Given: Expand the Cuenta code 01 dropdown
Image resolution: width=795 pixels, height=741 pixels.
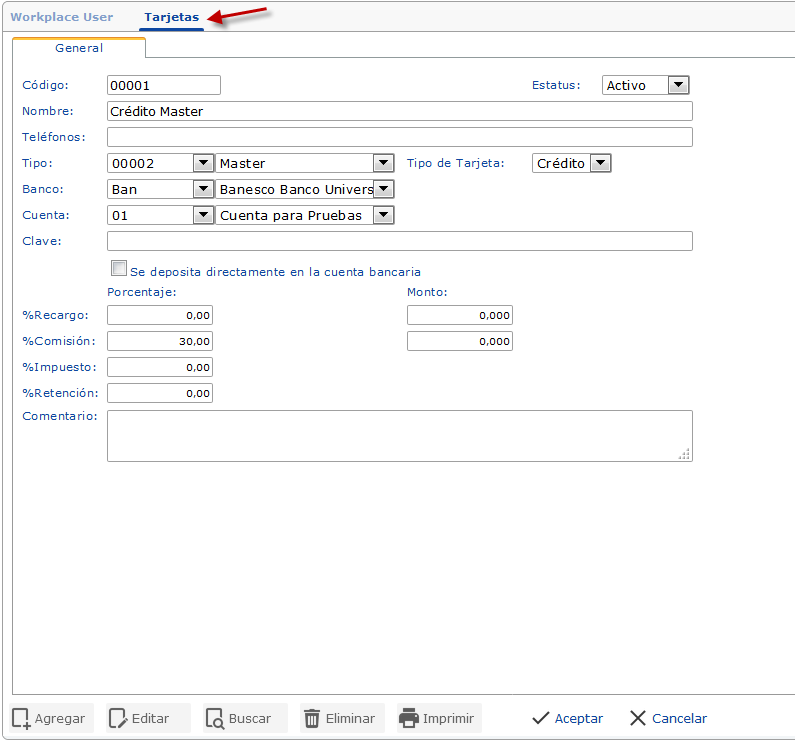Looking at the screenshot, I should pyautogui.click(x=203, y=215).
